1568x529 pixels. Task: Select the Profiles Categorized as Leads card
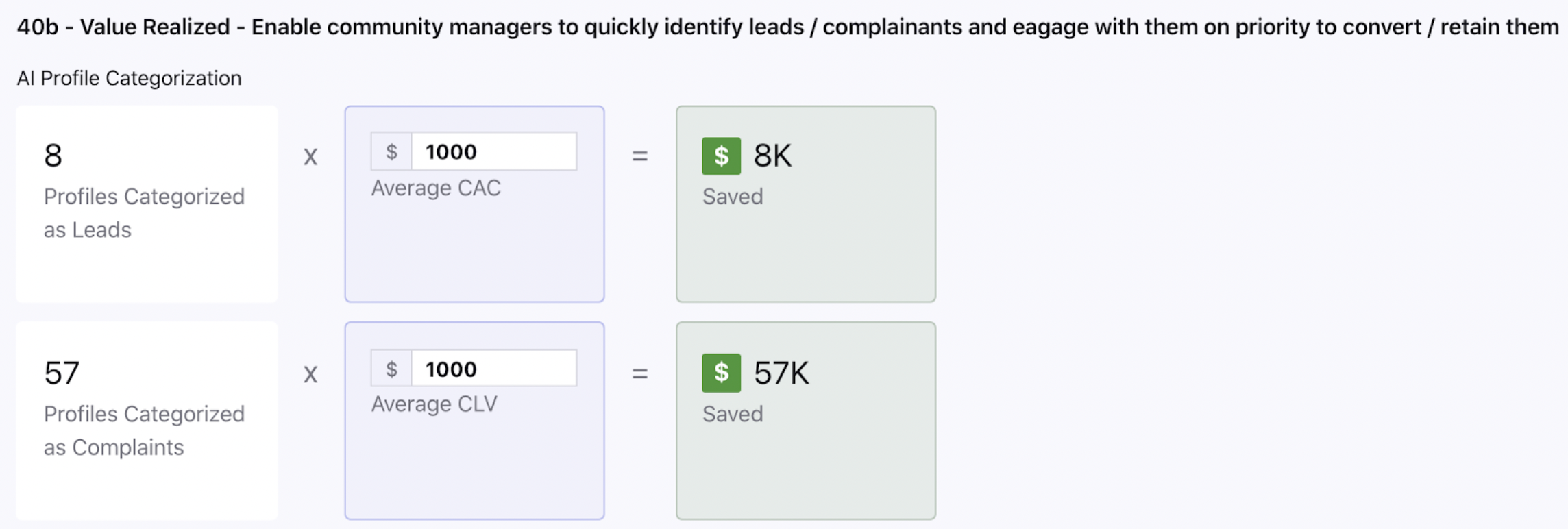tap(147, 204)
